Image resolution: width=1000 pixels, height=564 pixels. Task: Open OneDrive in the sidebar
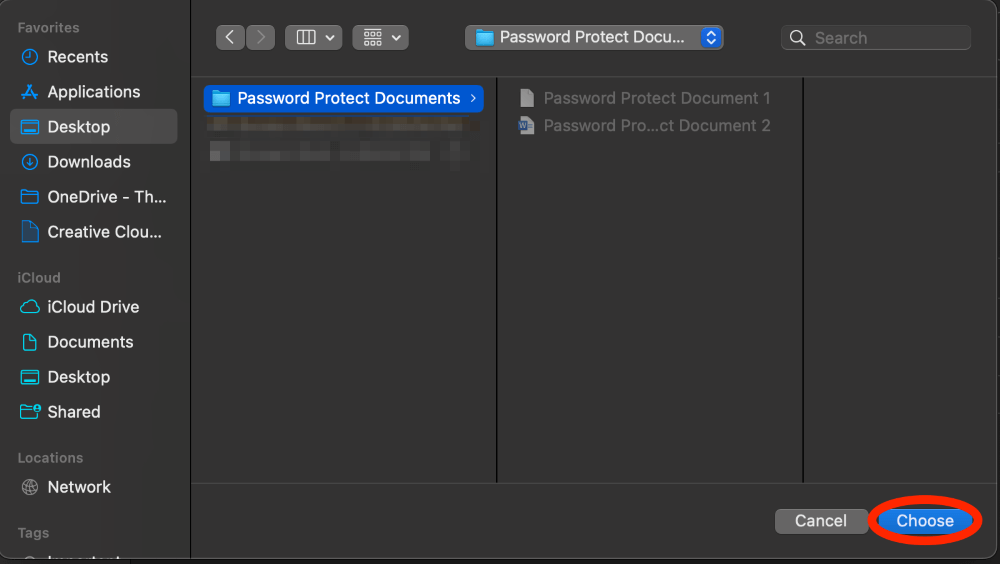[x=106, y=197]
